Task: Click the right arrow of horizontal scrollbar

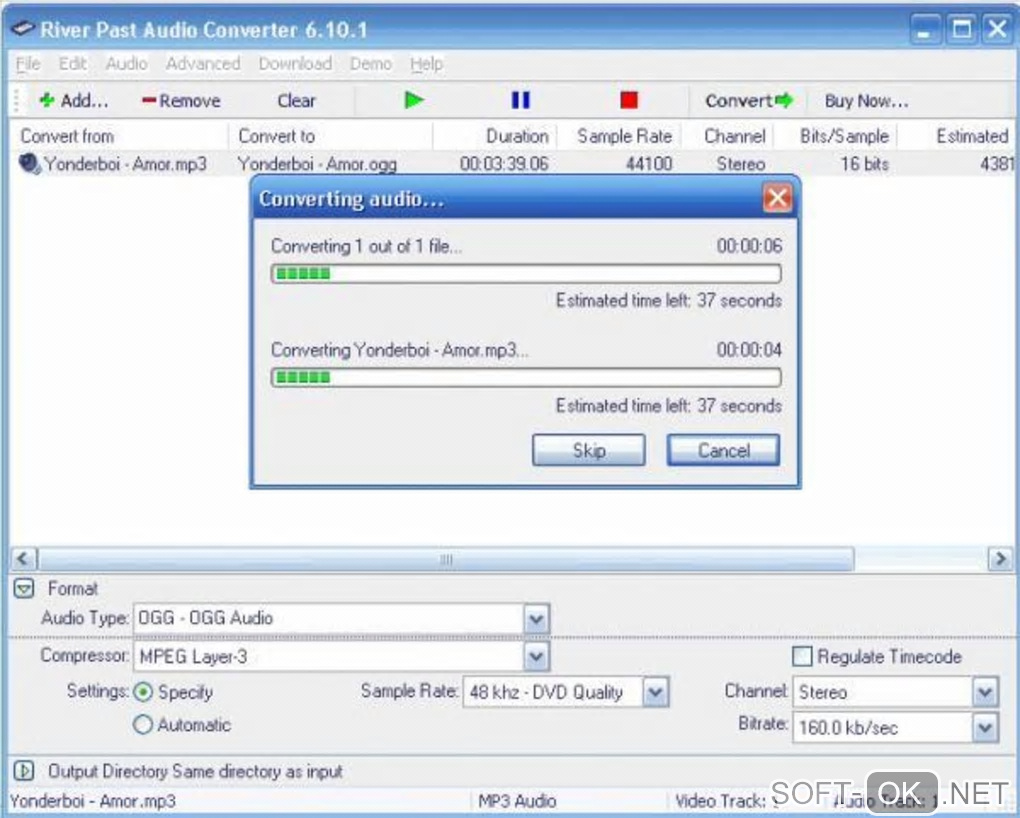Action: point(999,558)
